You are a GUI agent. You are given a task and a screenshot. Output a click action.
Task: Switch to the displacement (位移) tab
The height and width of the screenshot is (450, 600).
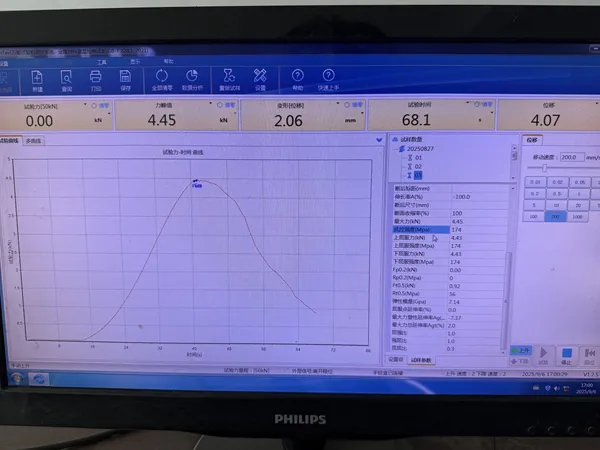pyautogui.click(x=532, y=140)
